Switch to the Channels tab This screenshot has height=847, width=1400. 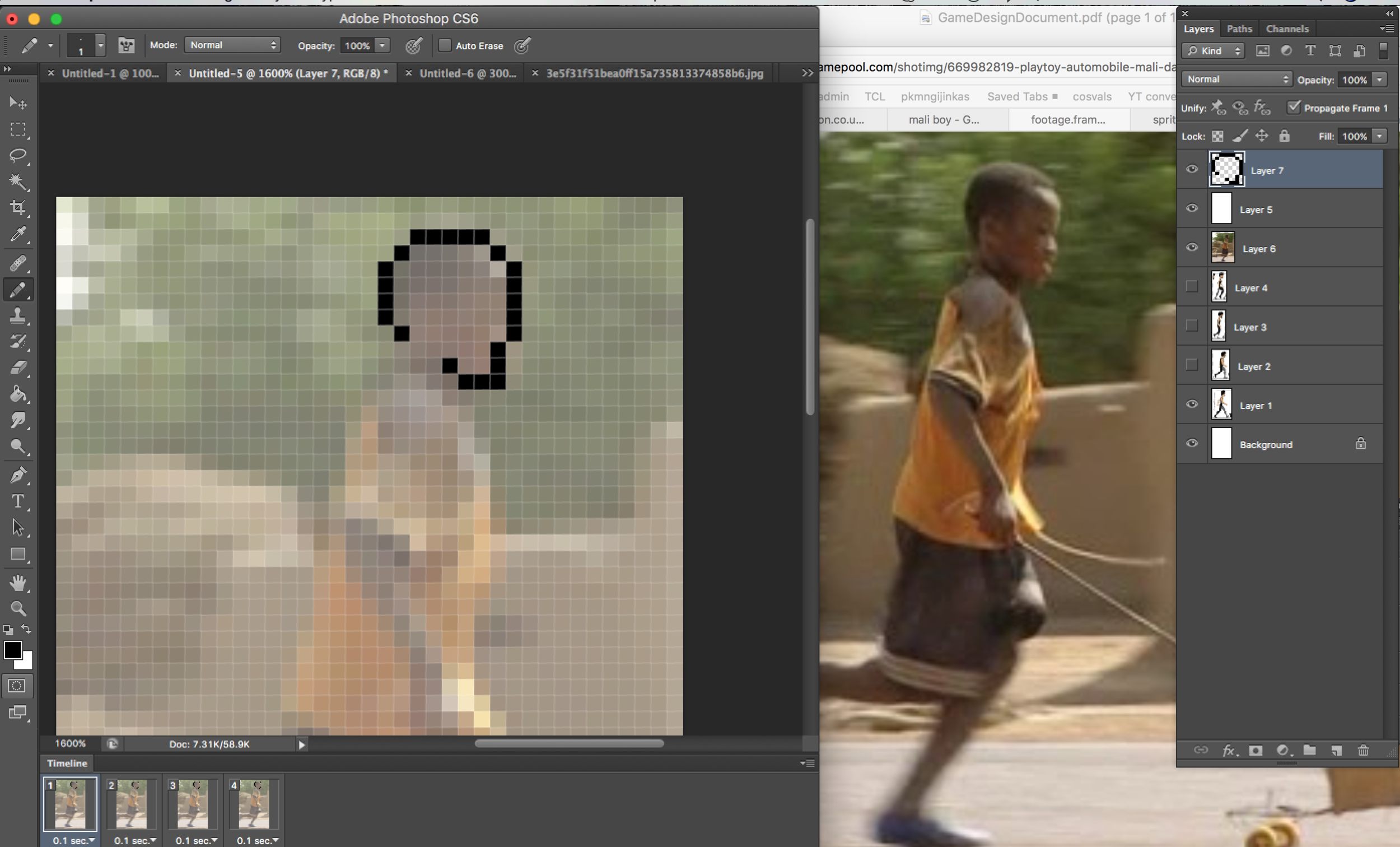(x=1287, y=29)
